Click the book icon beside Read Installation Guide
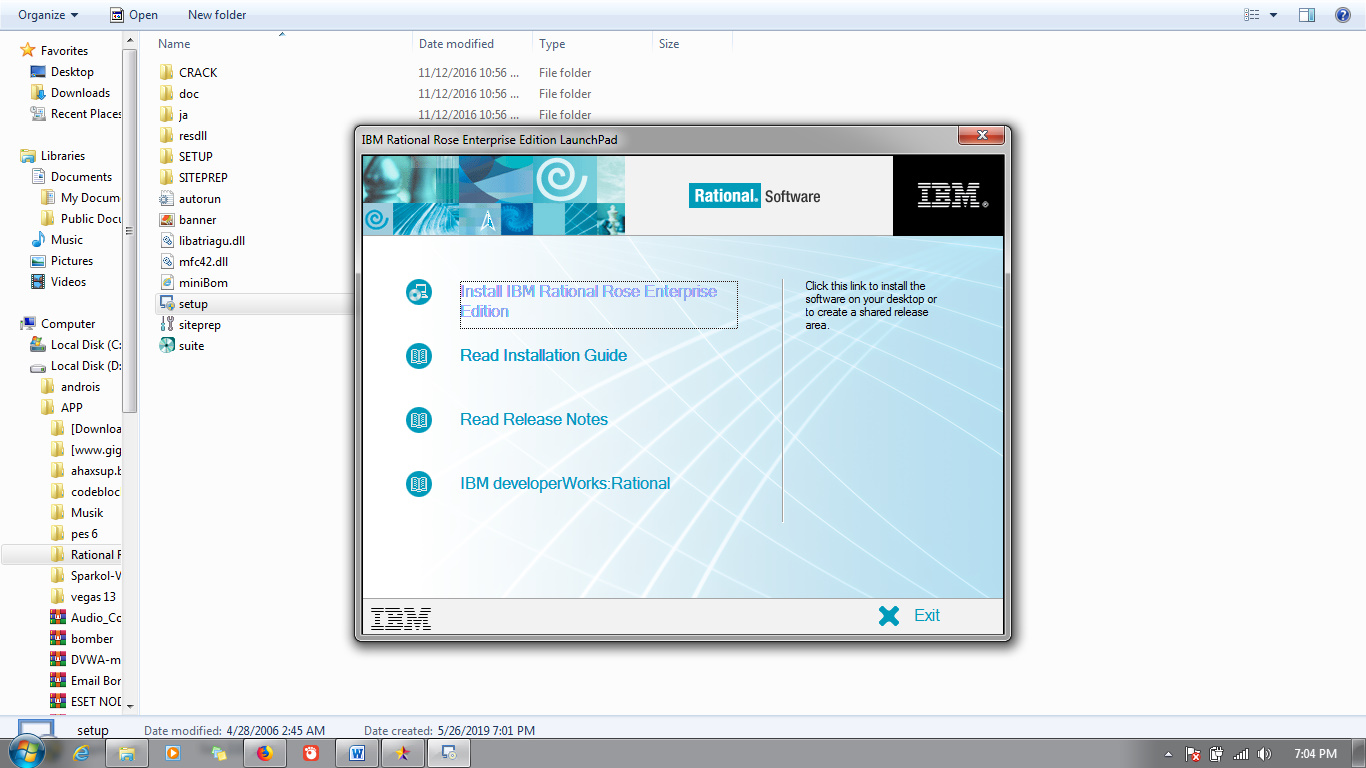 [x=419, y=356]
